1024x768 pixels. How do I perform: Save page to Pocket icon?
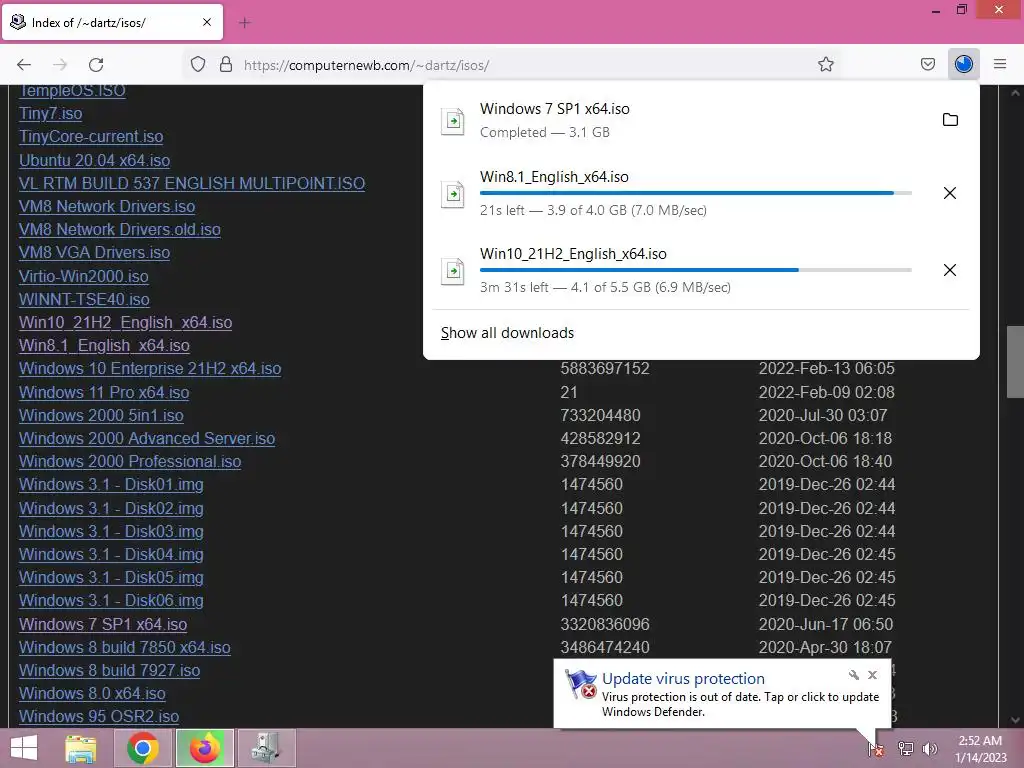click(x=927, y=65)
